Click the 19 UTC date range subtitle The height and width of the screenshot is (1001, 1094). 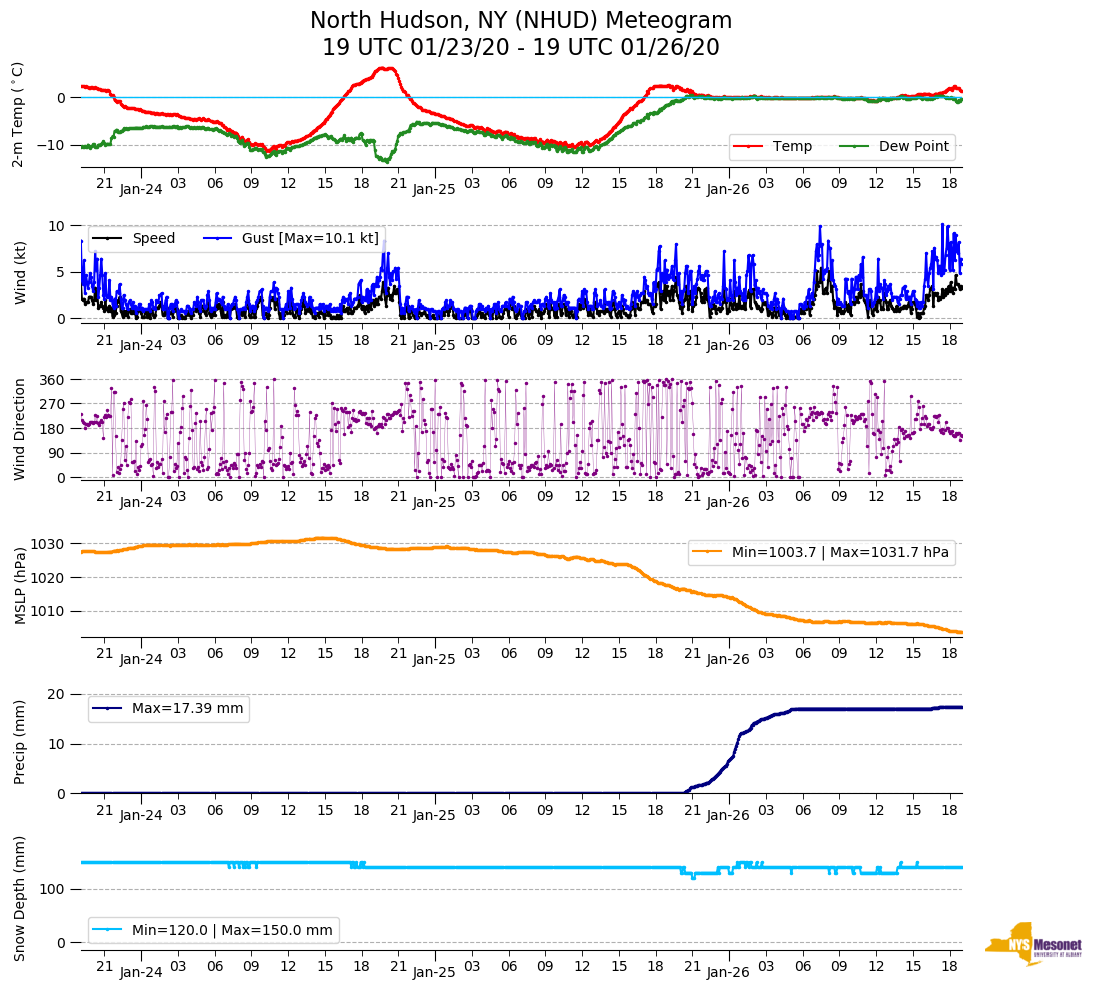pos(520,48)
